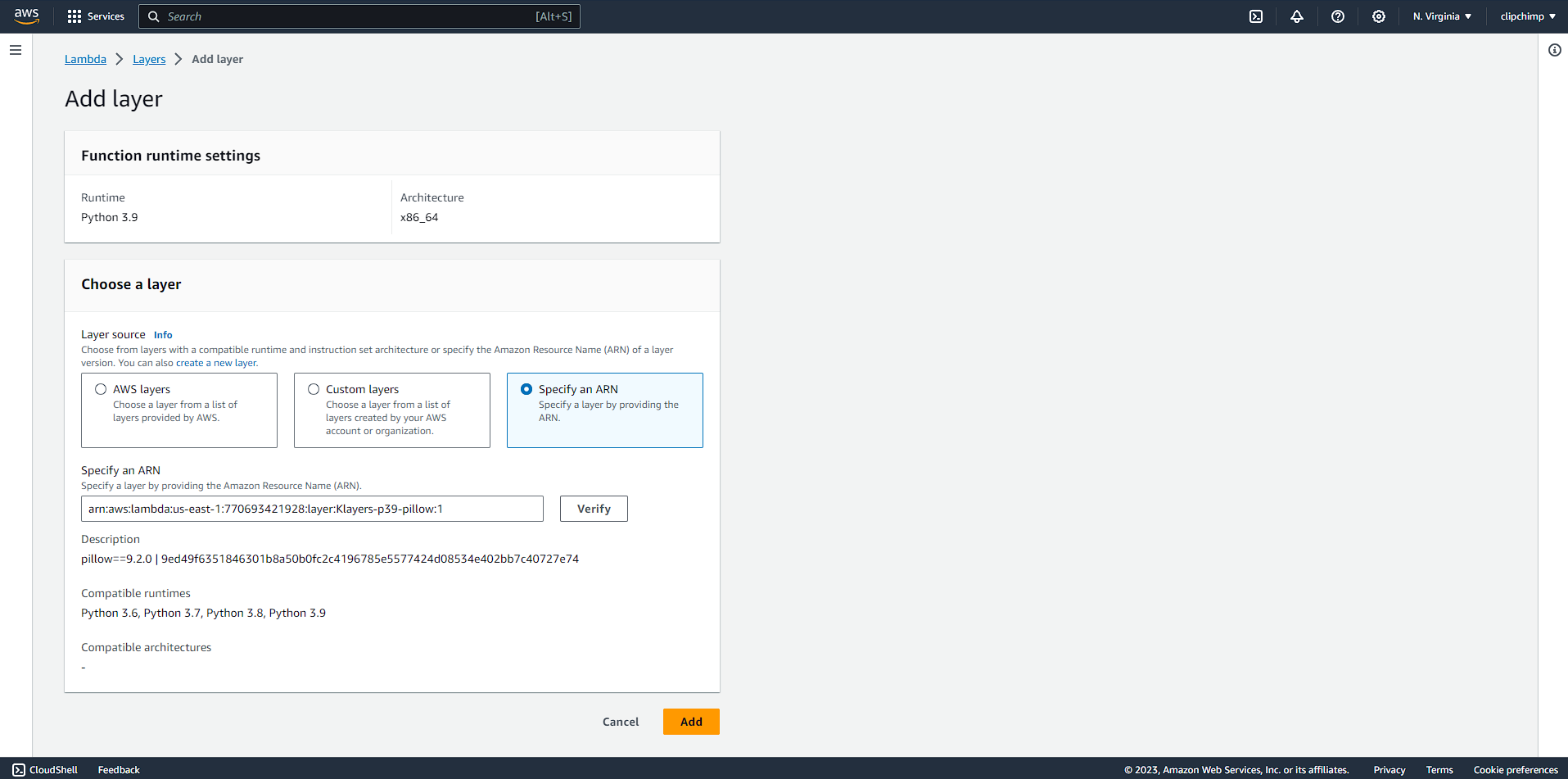
Task: Launch CloudShell from top bar icon
Action: [x=1256, y=16]
